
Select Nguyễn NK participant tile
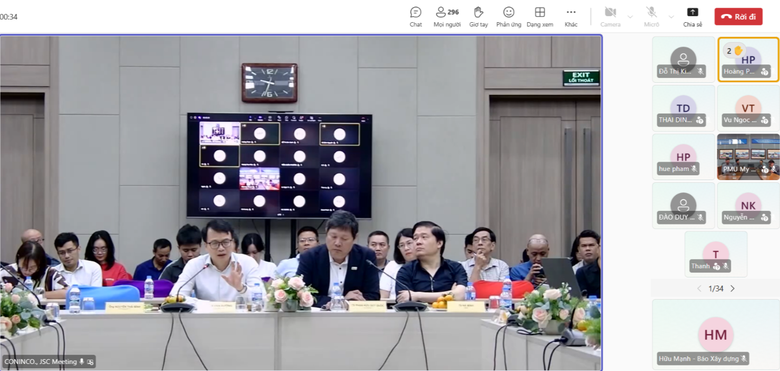748,205
